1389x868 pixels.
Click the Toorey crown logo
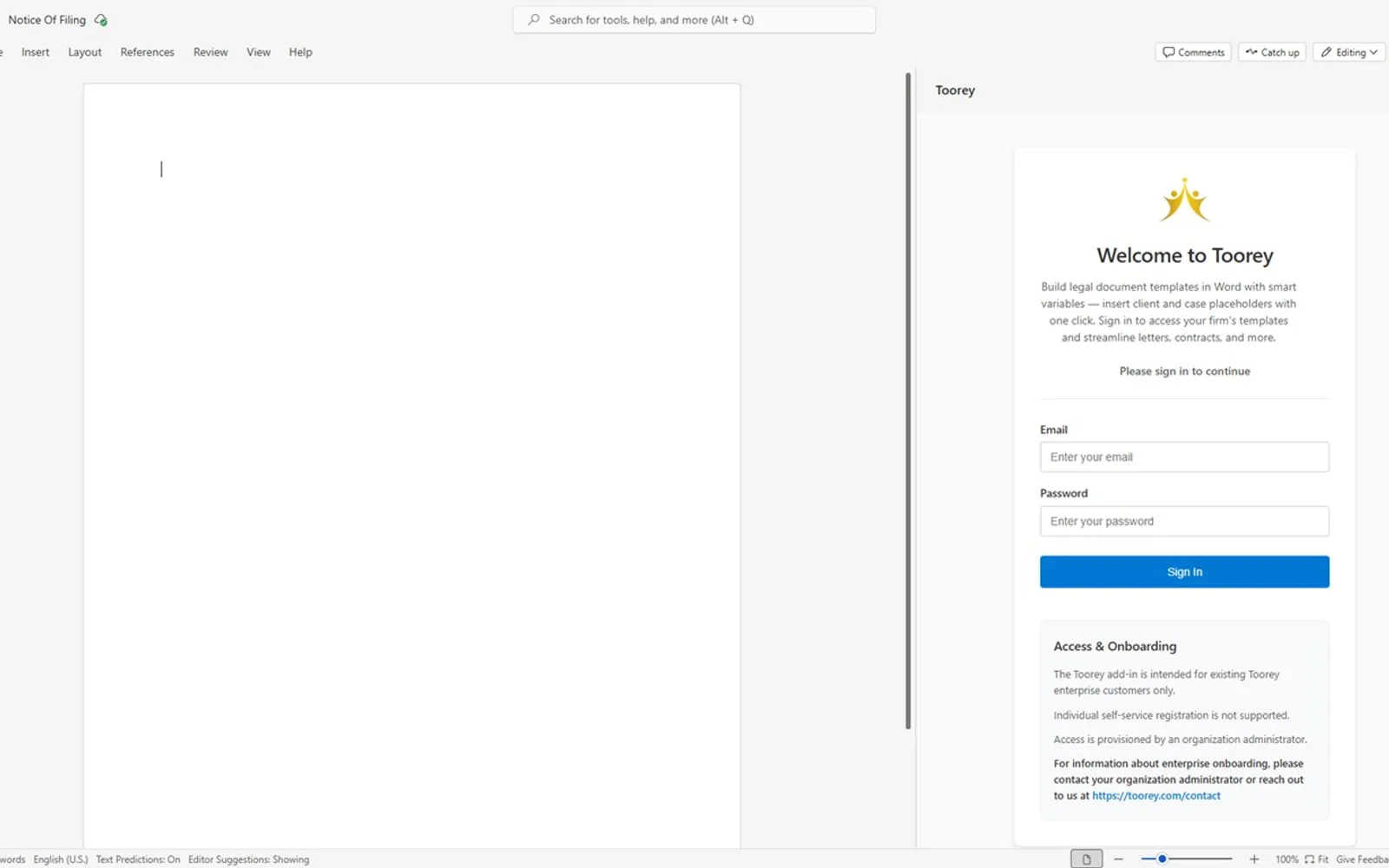pos(1185,200)
